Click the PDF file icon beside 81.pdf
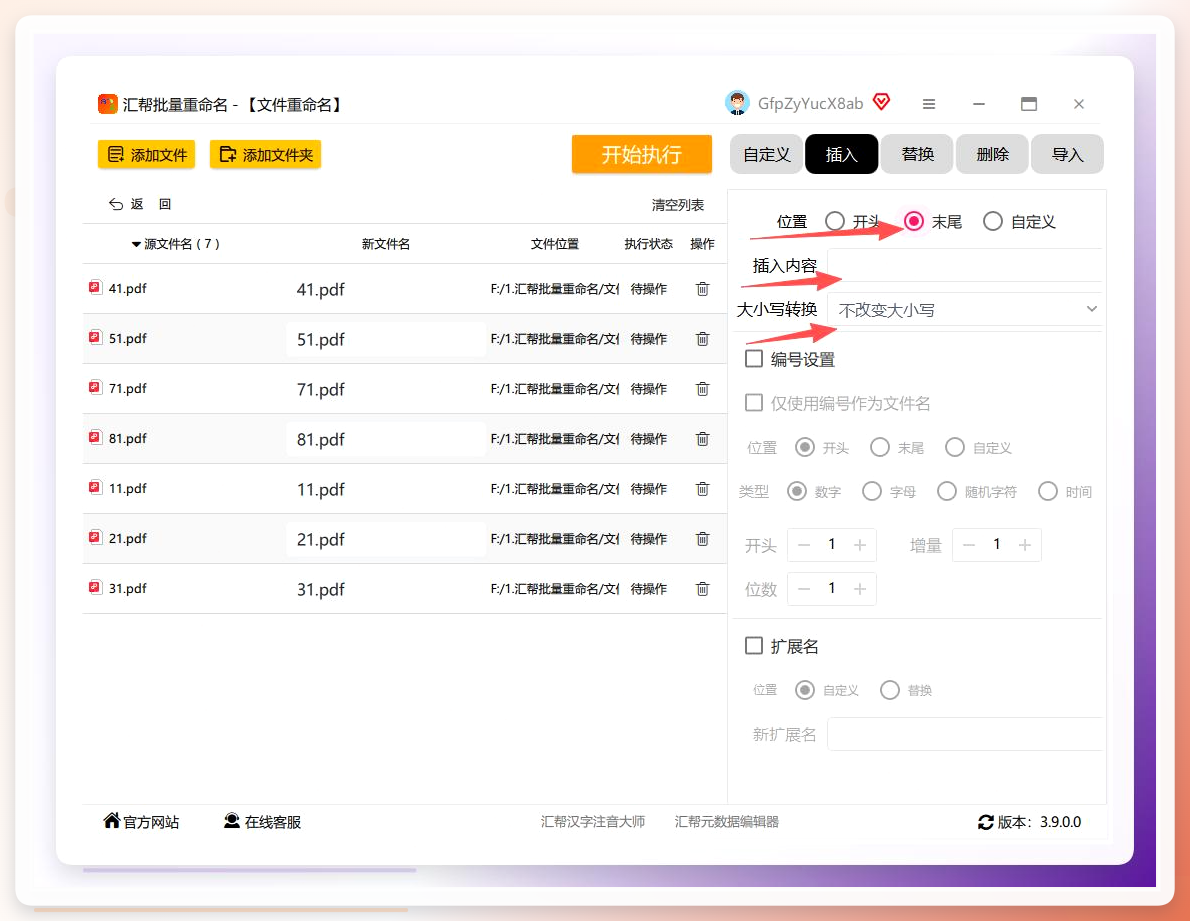 (96, 438)
